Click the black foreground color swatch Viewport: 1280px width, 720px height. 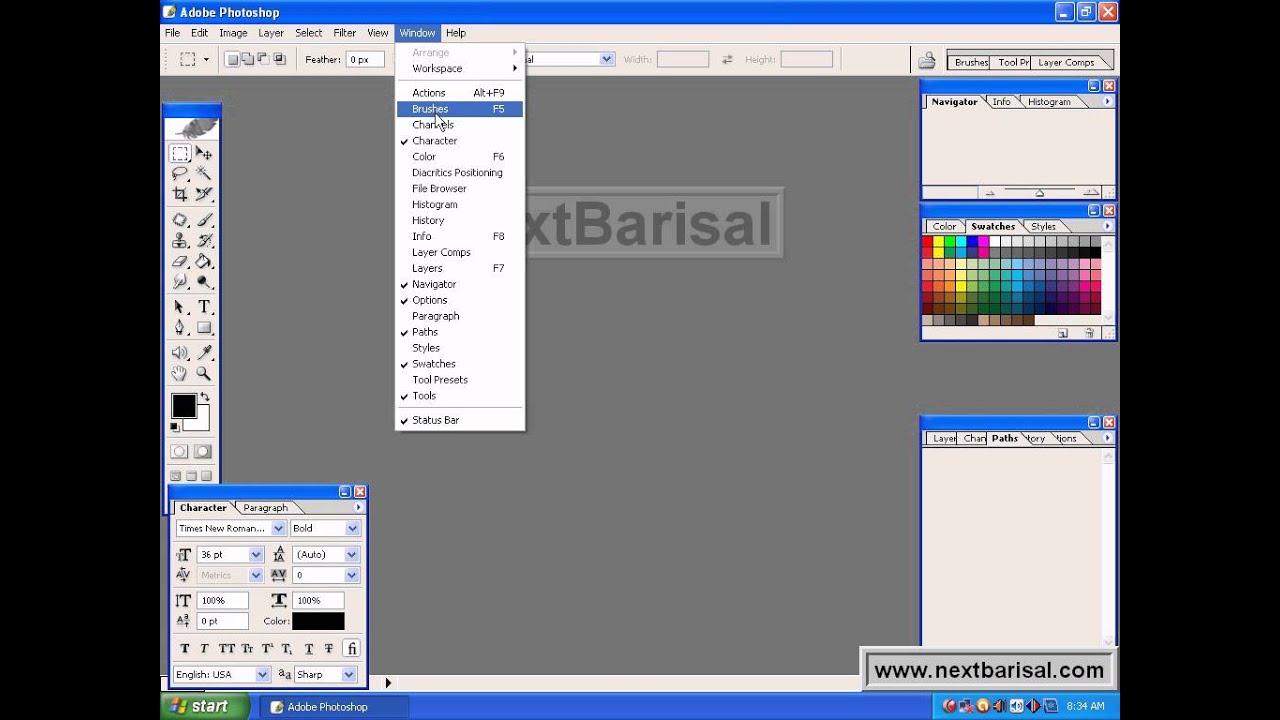click(183, 405)
